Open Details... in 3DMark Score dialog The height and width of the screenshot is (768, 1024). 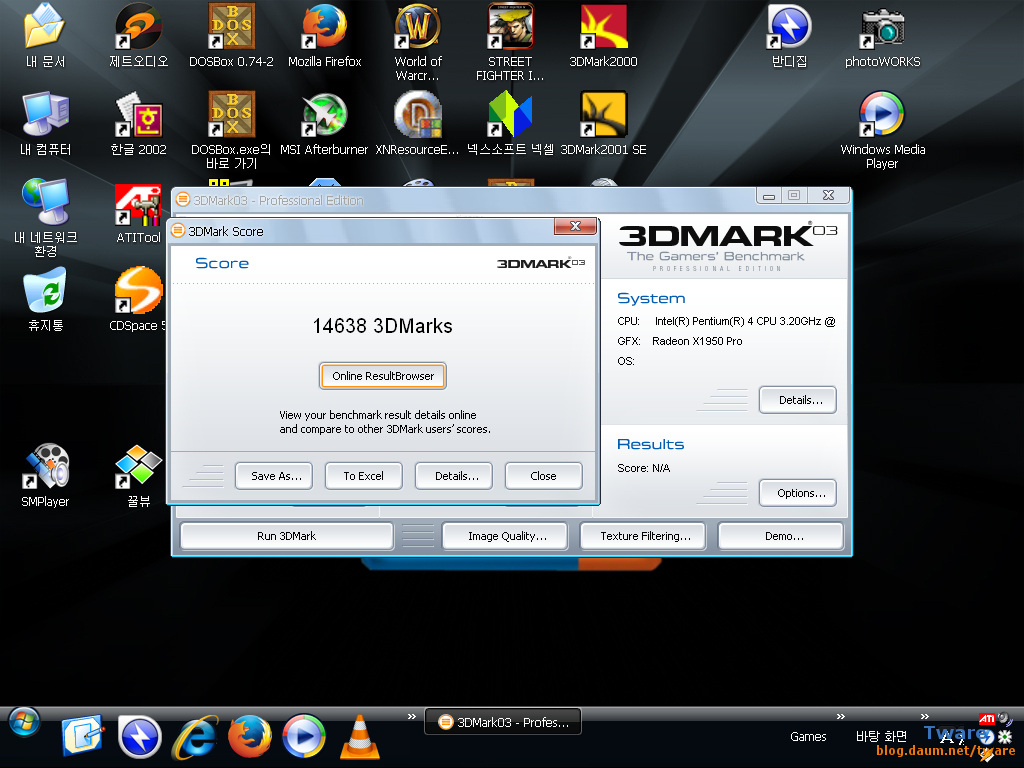tap(455, 476)
